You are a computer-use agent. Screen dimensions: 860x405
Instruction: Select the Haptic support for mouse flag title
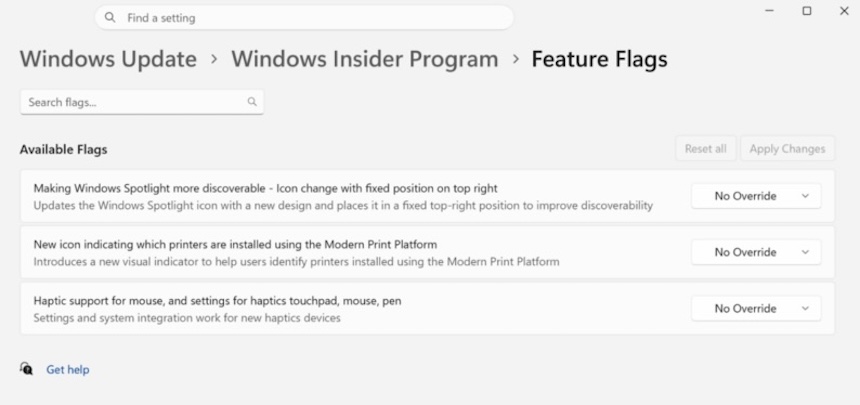(x=217, y=301)
